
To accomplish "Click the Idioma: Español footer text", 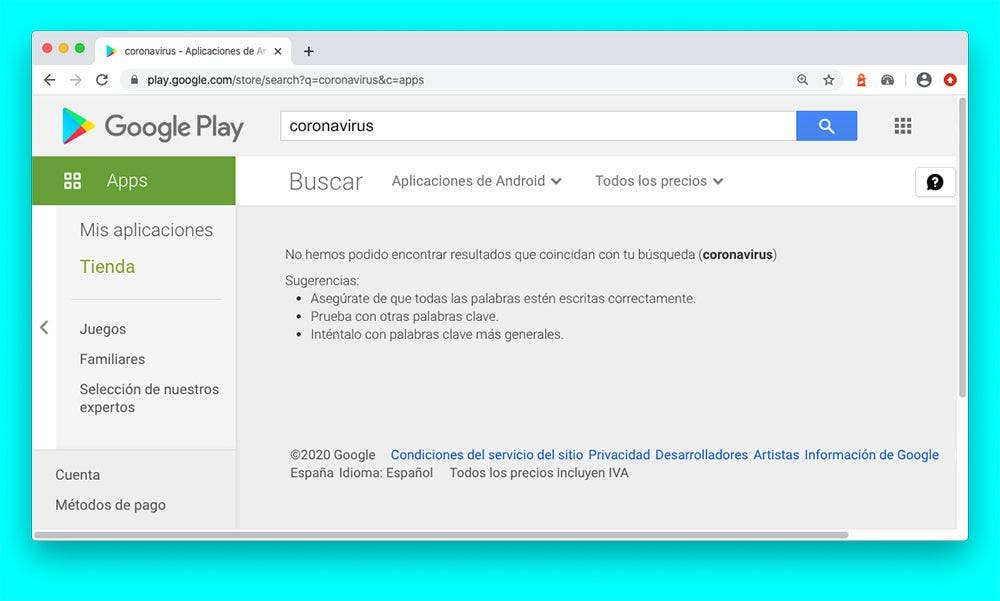I will 386,473.
